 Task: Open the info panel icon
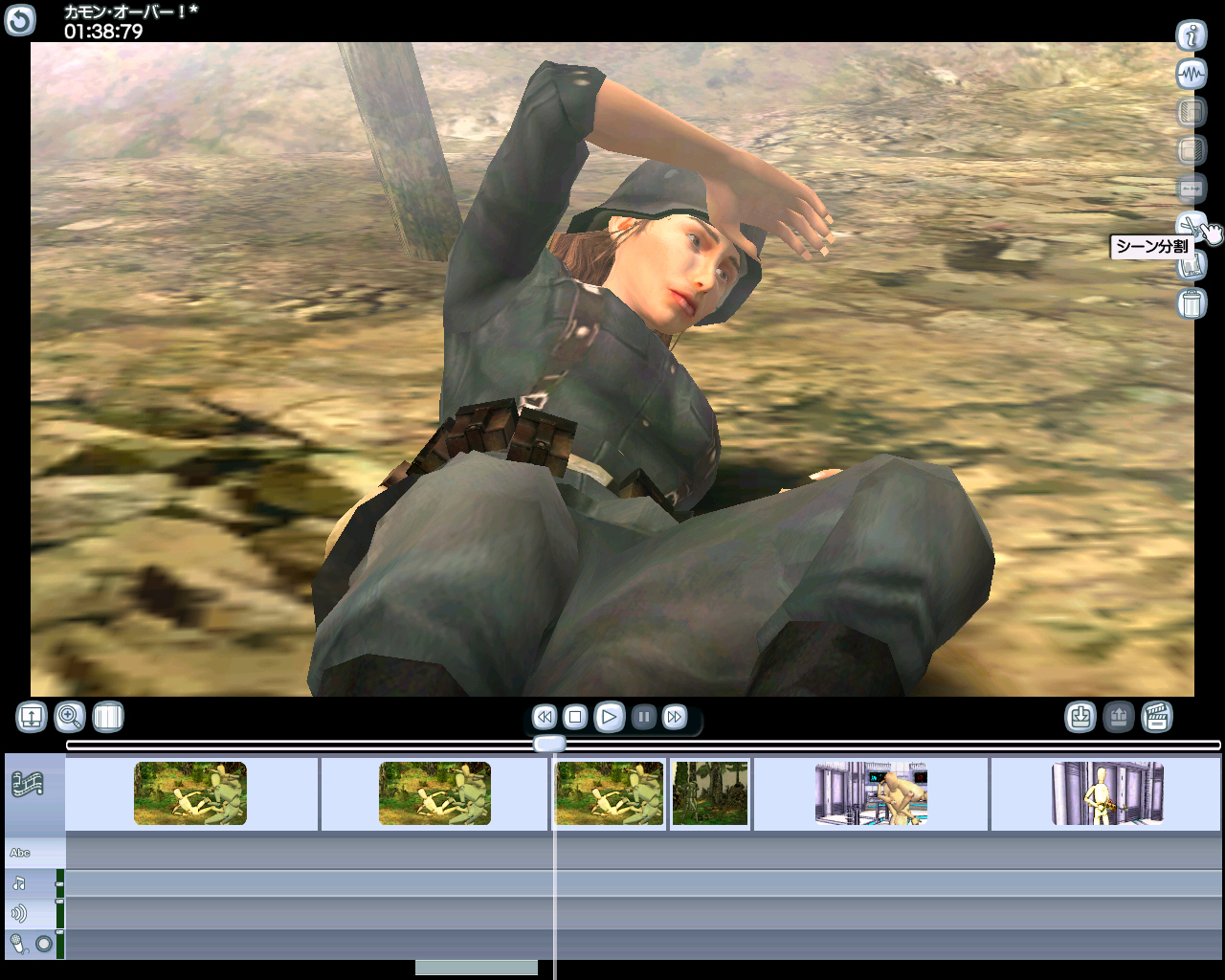pos(1192,35)
